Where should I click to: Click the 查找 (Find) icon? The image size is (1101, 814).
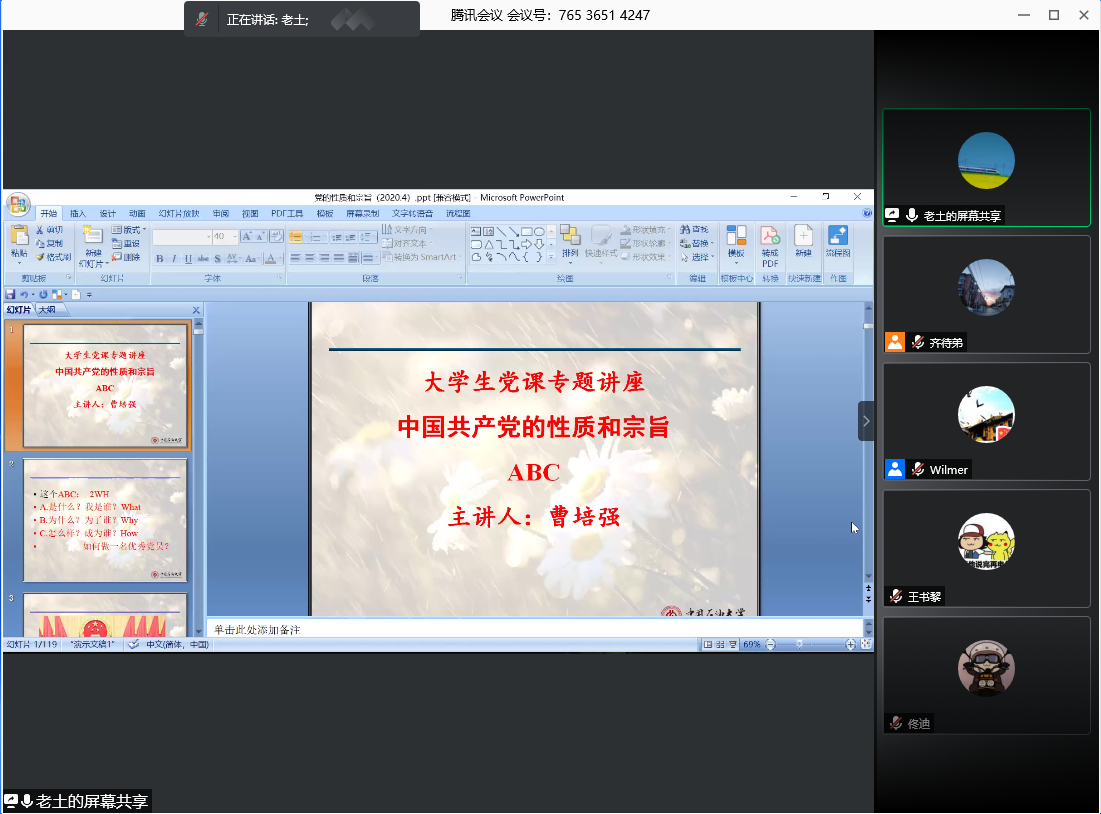(x=697, y=230)
